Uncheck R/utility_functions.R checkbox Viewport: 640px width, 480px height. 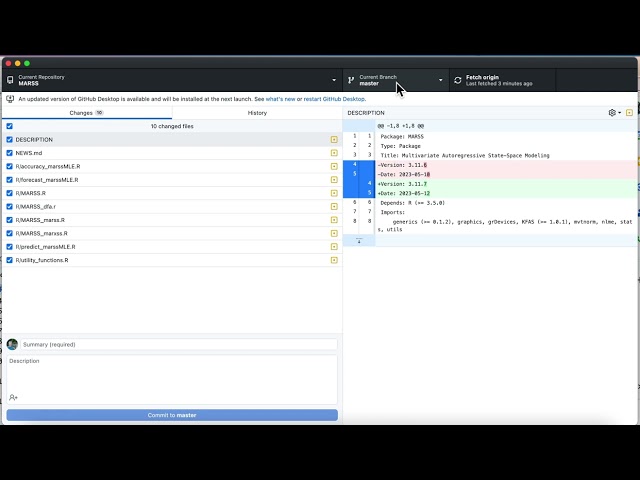(9, 260)
